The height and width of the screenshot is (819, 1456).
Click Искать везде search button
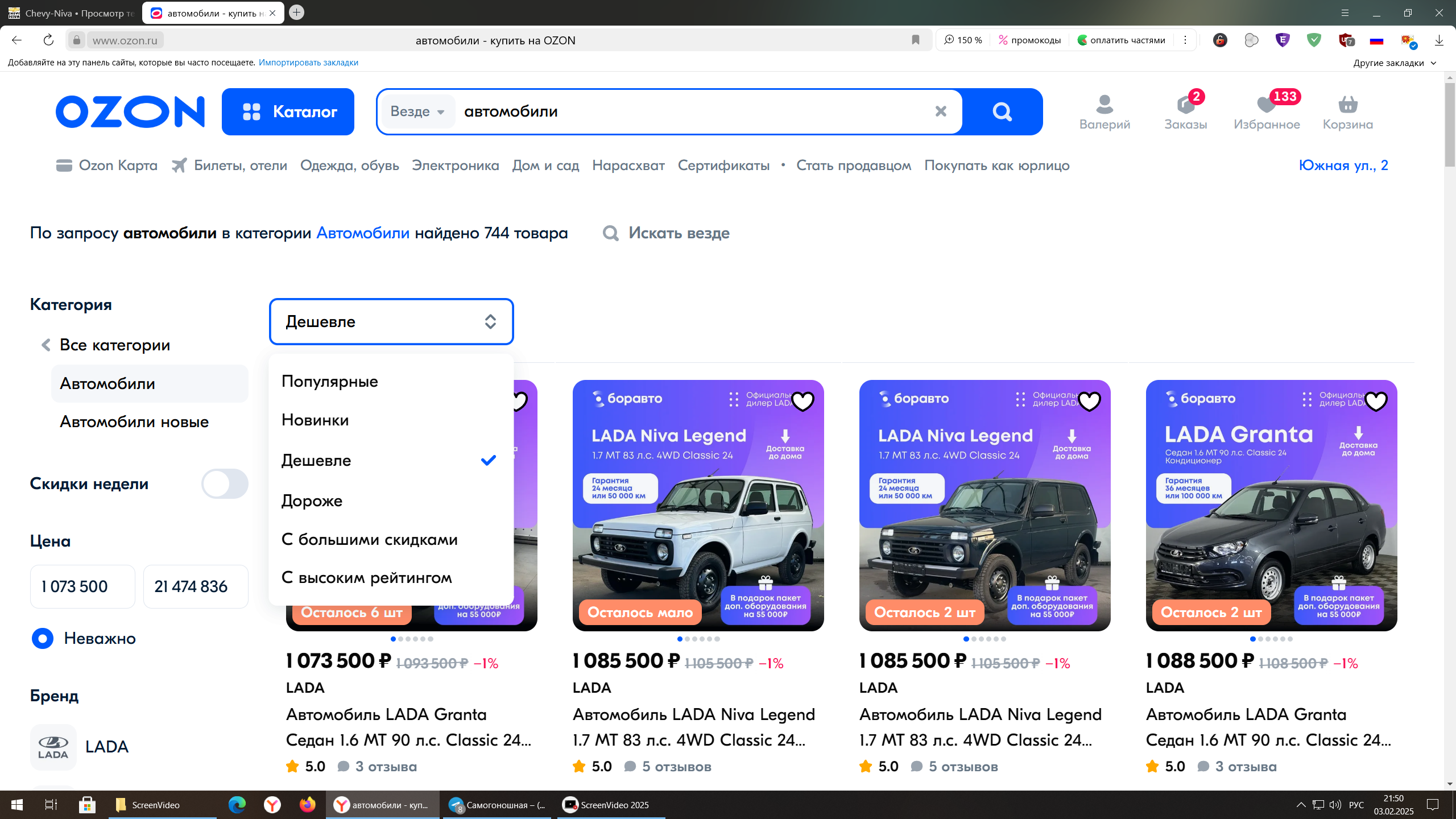click(x=666, y=233)
